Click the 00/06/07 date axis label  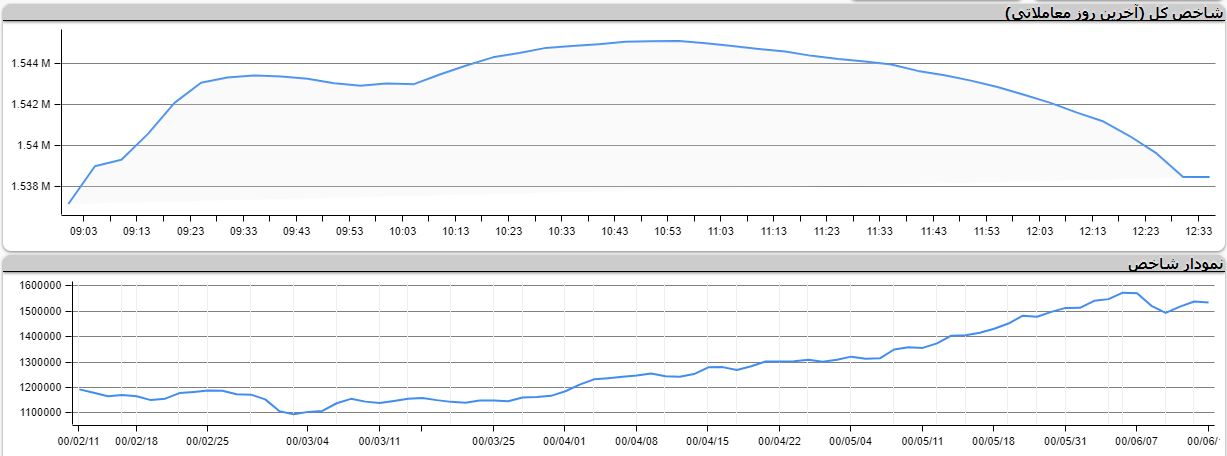click(1136, 440)
